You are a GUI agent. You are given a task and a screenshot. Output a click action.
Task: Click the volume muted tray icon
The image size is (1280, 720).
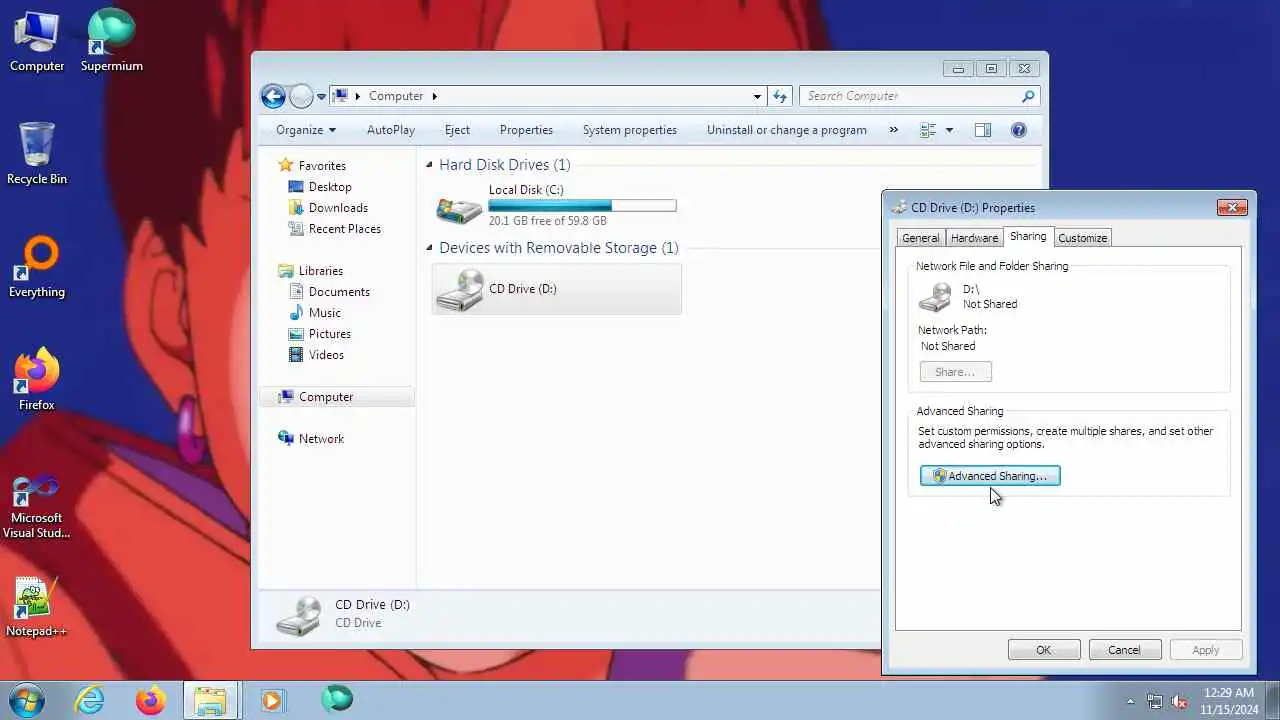1179,701
